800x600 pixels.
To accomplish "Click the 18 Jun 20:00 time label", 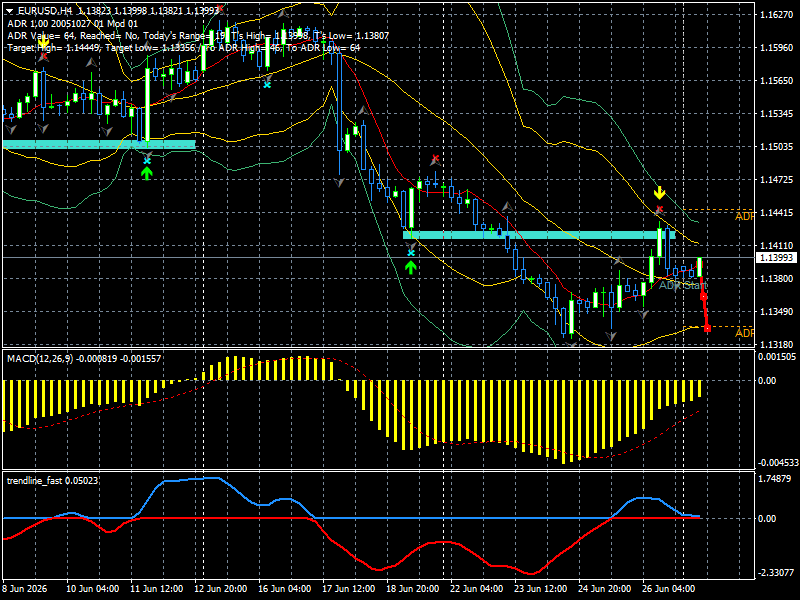I will 413,589.
